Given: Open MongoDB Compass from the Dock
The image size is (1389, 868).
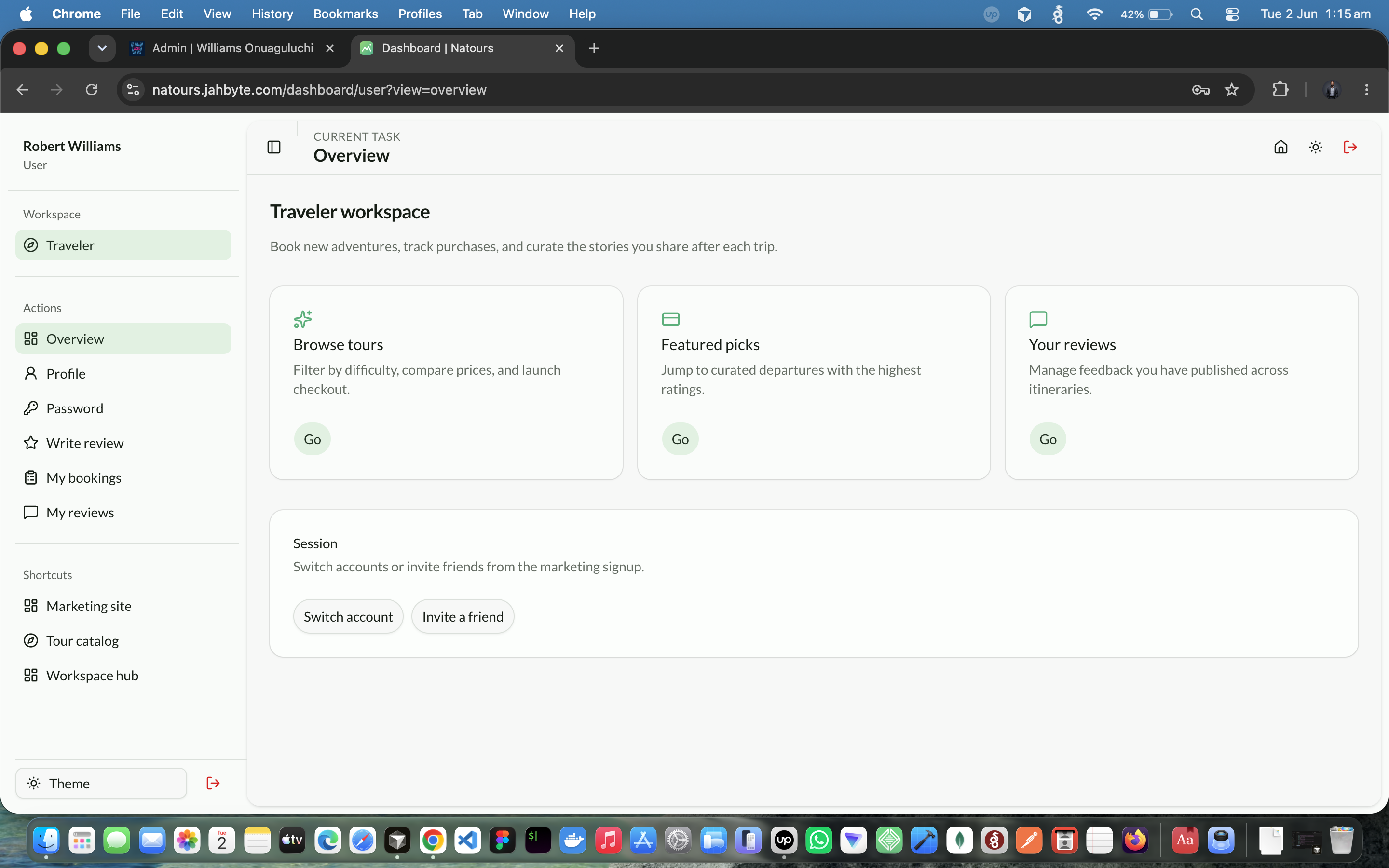Looking at the screenshot, I should click(x=959, y=841).
